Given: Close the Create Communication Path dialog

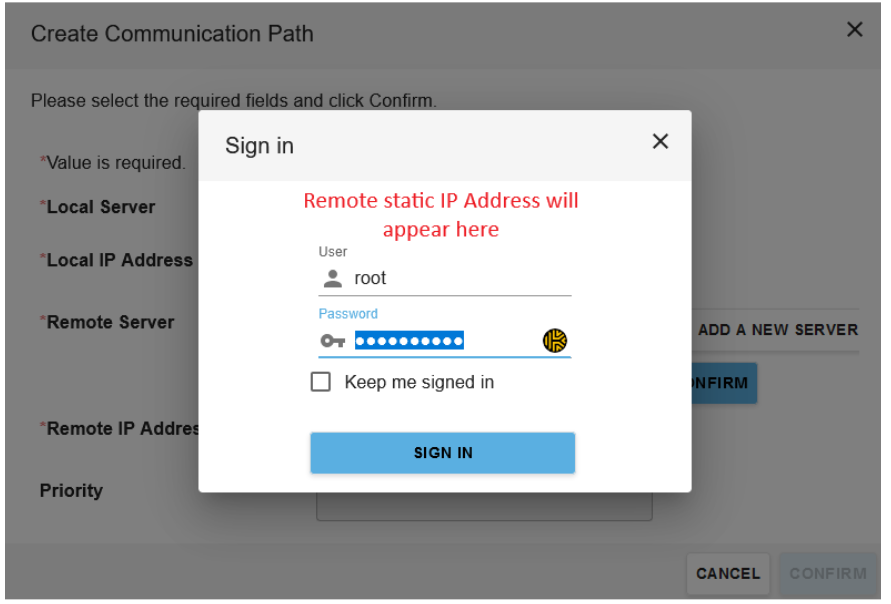Looking at the screenshot, I should (854, 30).
